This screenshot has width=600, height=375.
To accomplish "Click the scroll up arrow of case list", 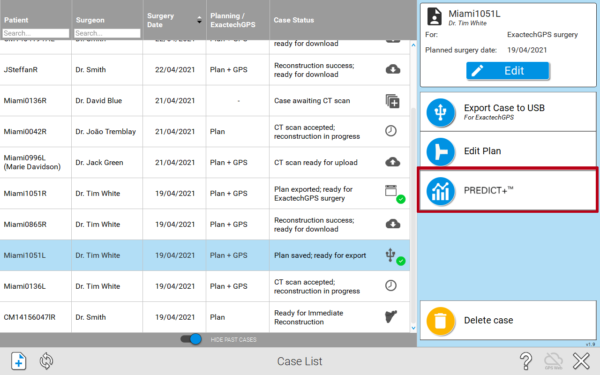I will [x=413, y=45].
